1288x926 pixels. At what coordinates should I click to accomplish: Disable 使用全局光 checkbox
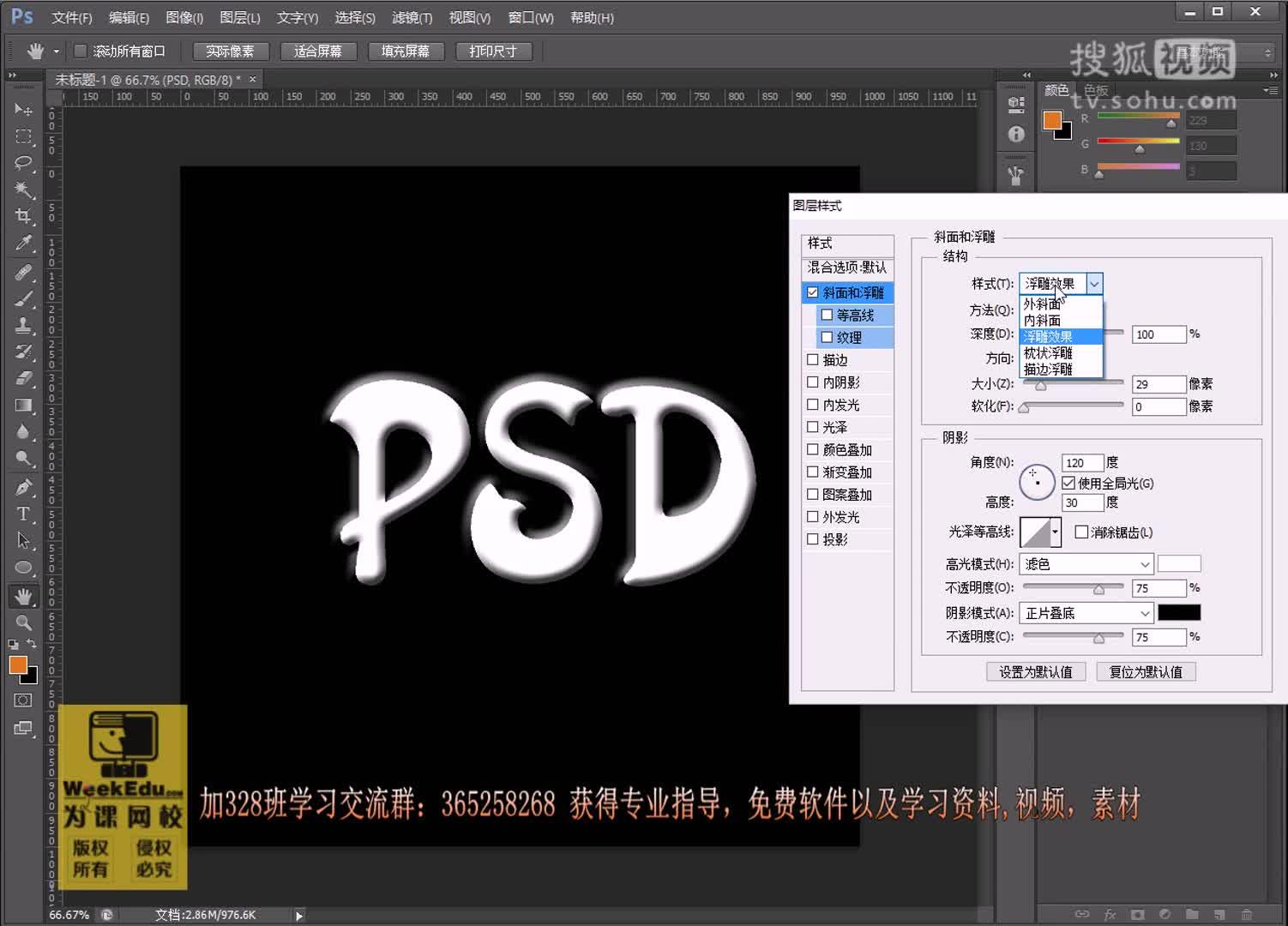click(1068, 483)
